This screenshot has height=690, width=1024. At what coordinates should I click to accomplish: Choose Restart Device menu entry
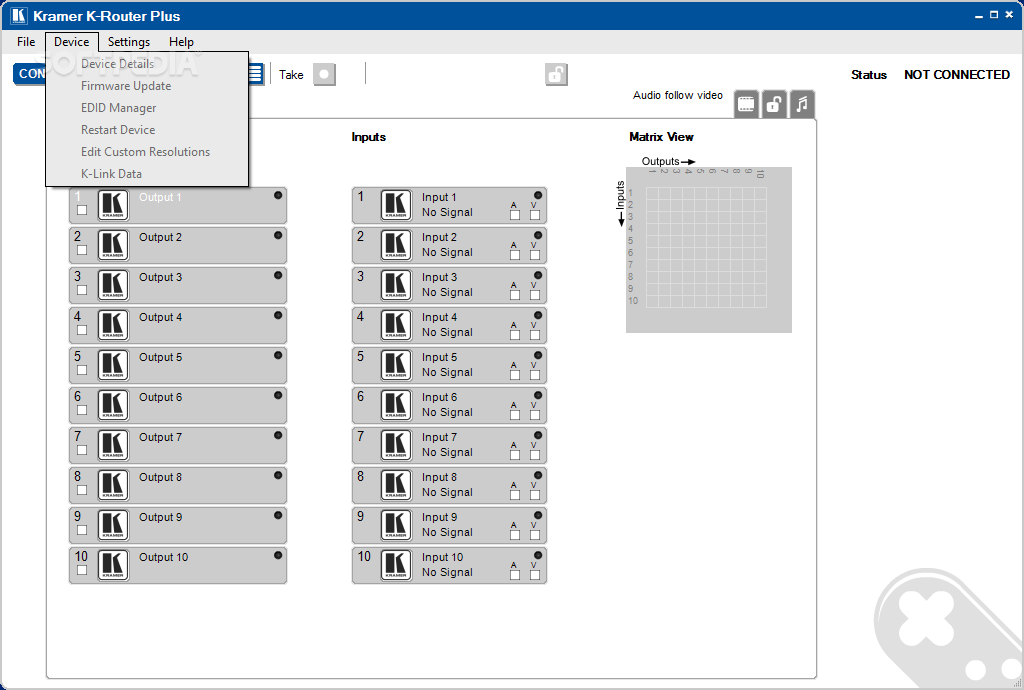click(147, 130)
